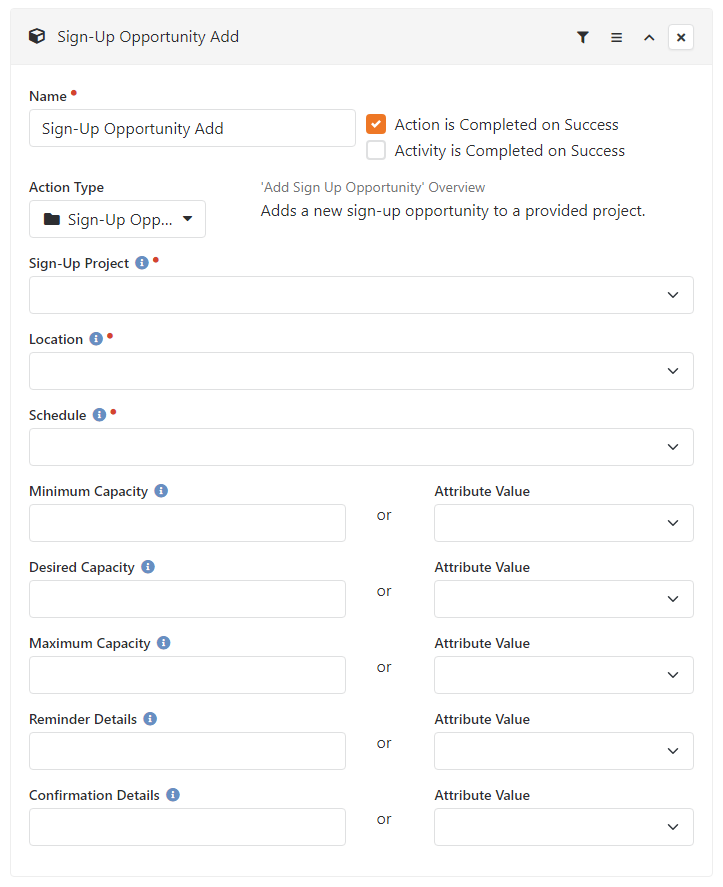This screenshot has height=887, width=723.
Task: Click the reorder bars icon in header
Action: [616, 37]
